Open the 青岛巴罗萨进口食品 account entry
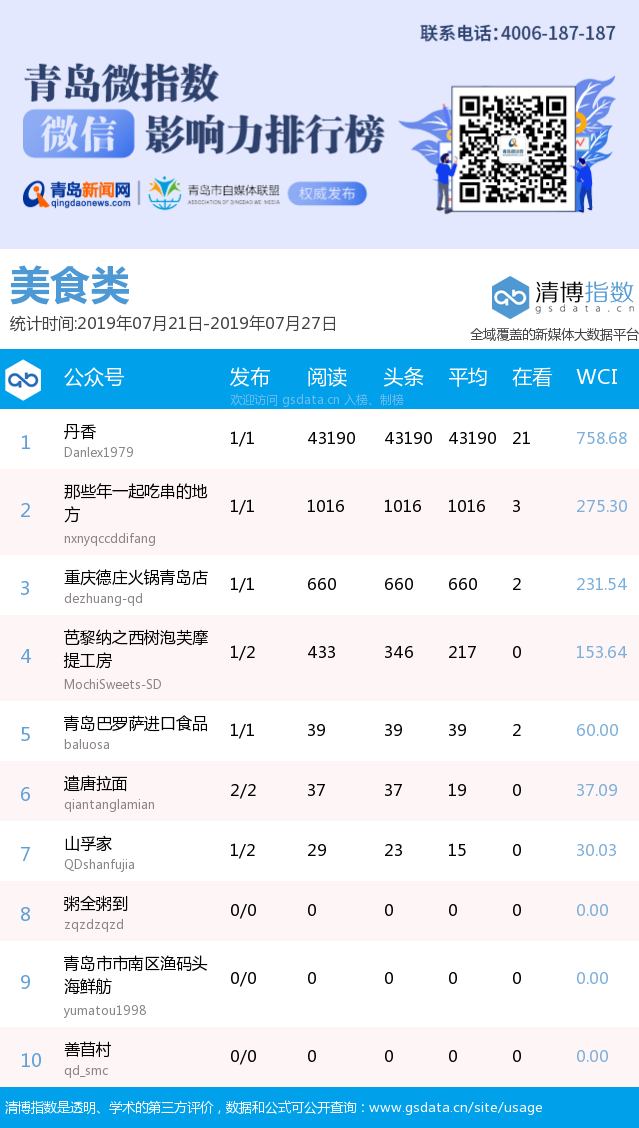This screenshot has width=639, height=1128. (x=136, y=723)
